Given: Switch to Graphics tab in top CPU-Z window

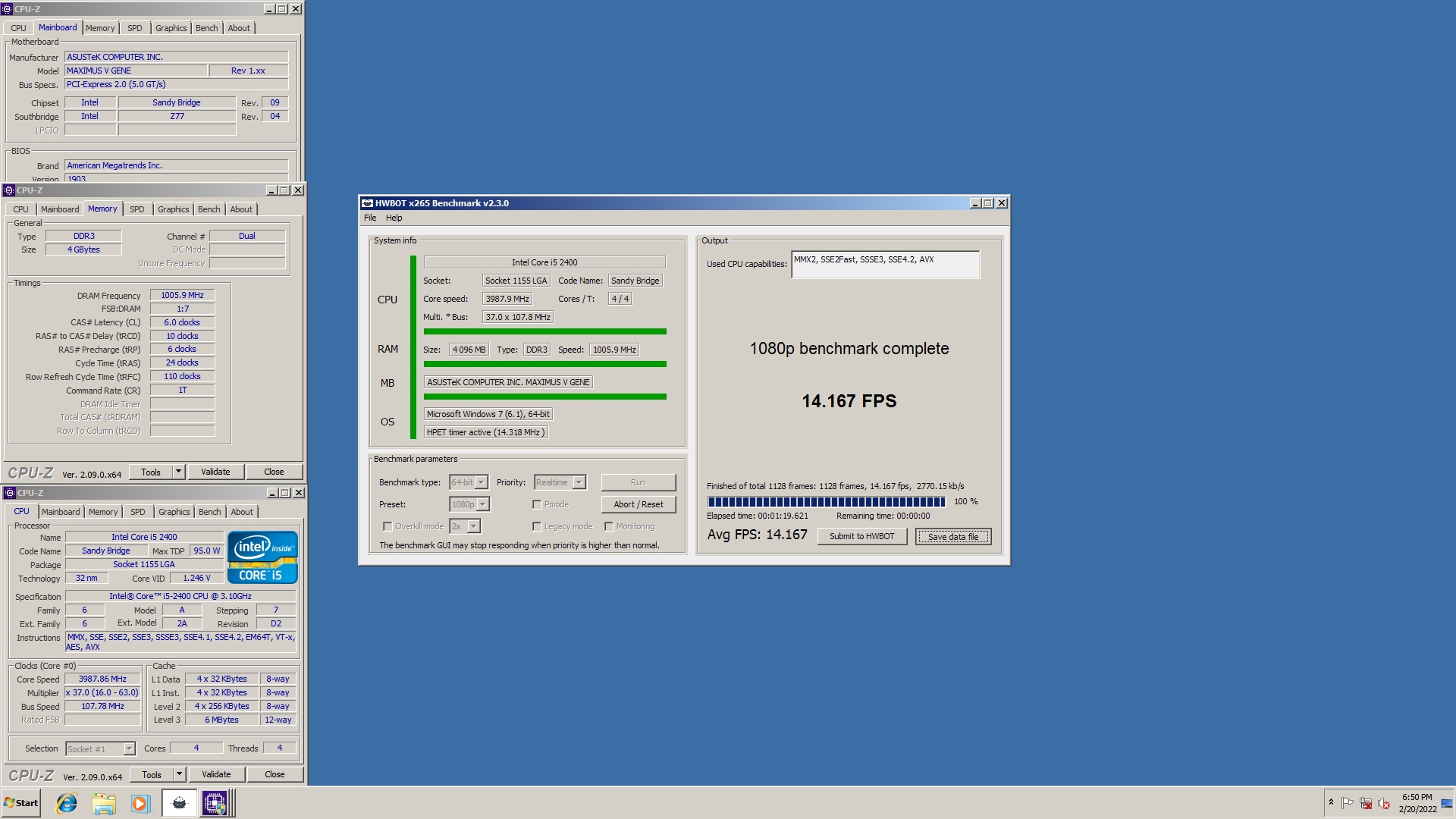Looking at the screenshot, I should point(171,28).
